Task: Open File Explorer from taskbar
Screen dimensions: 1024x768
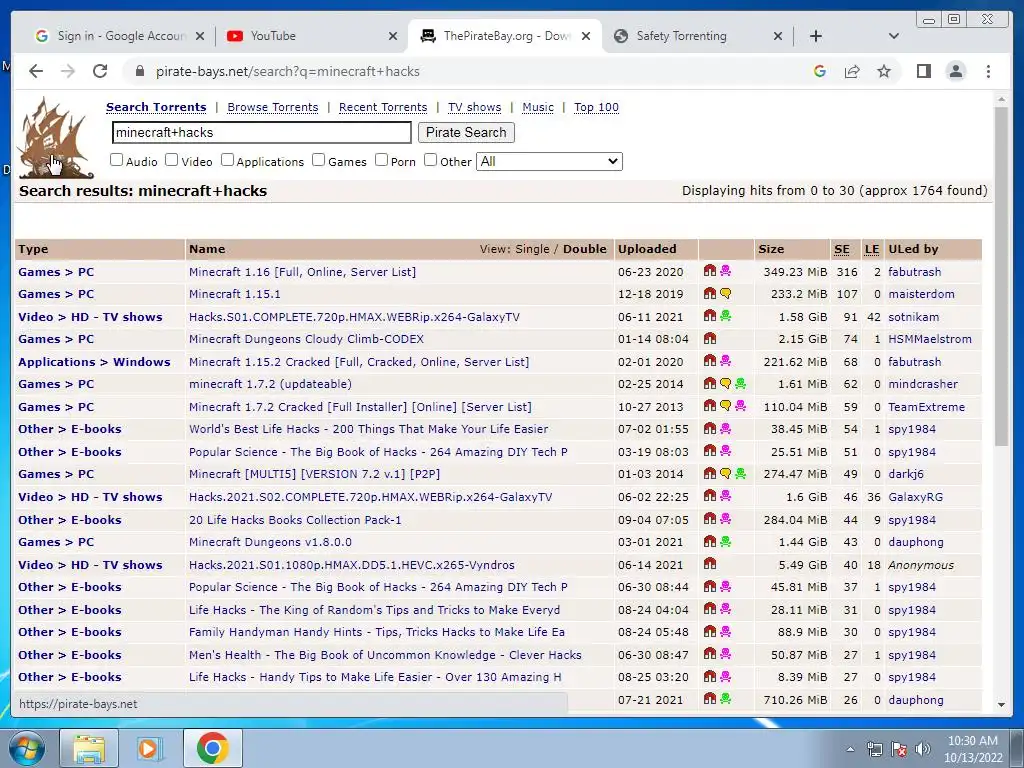Action: click(x=89, y=748)
